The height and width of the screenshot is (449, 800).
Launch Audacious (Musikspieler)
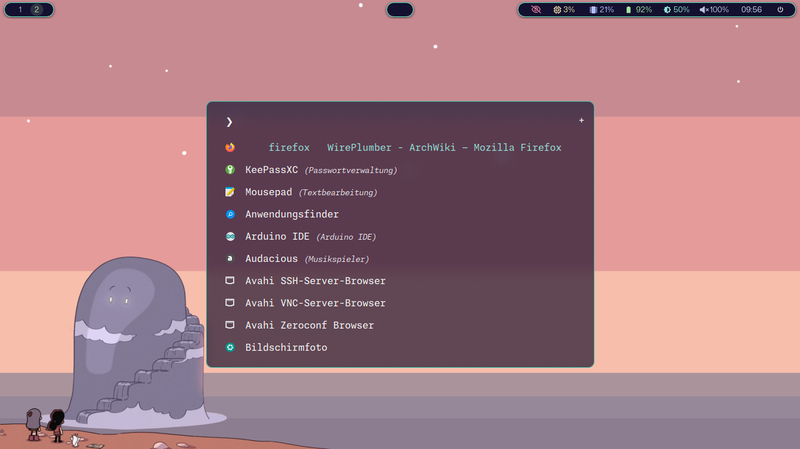coord(400,259)
